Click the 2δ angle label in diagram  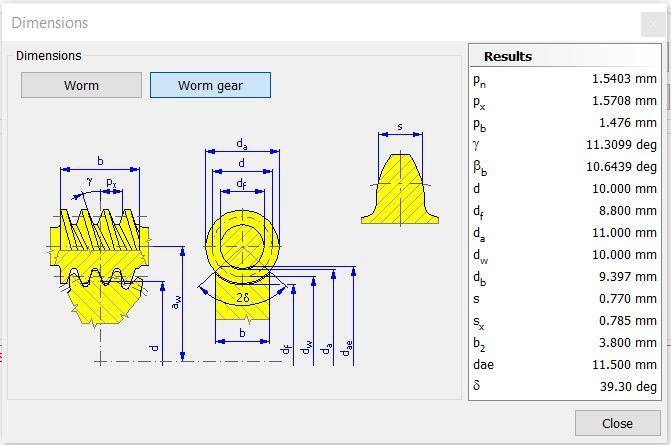pos(243,297)
